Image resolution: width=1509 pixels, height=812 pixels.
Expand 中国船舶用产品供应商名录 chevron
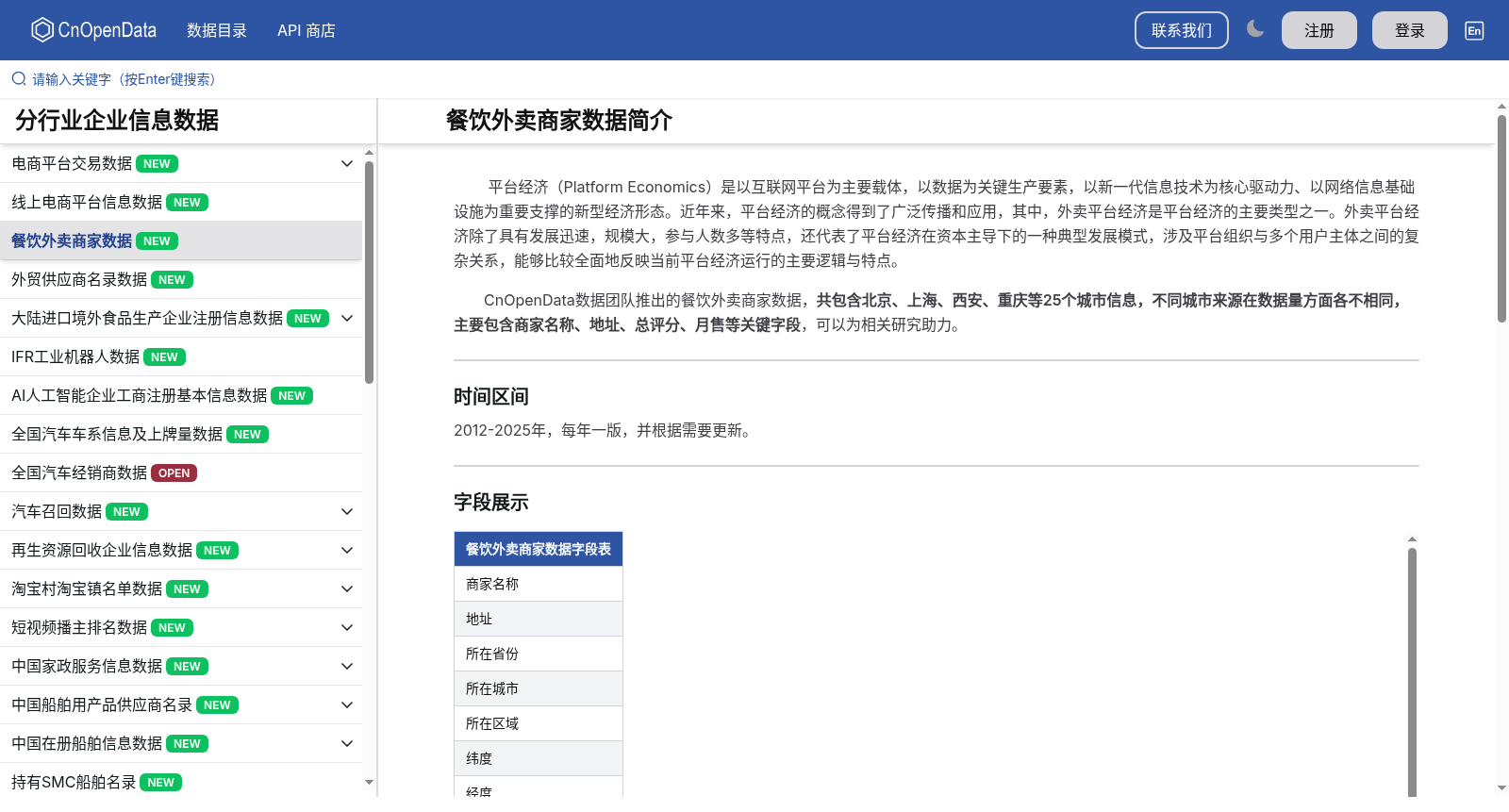(x=347, y=705)
